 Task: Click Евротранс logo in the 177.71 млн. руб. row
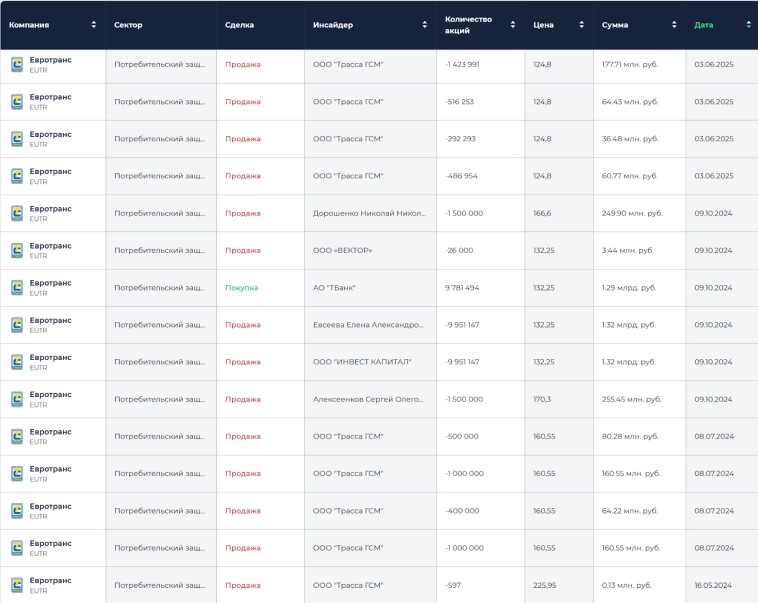click(x=17, y=64)
